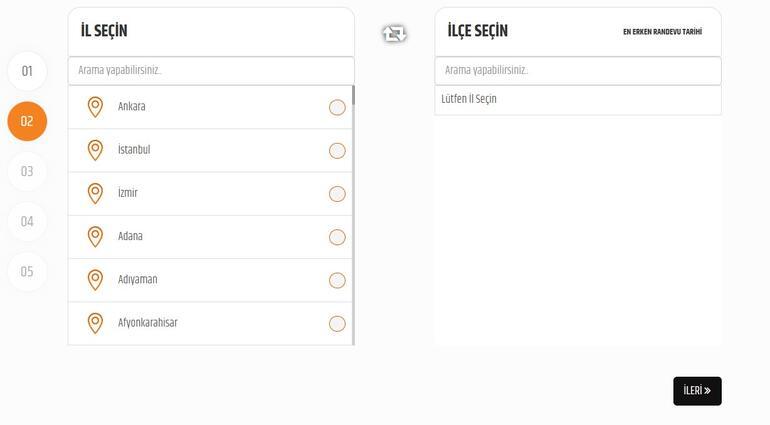Image resolution: width=770 pixels, height=425 pixels.
Task: Select the İstanbul radio button
Action: click(x=337, y=151)
